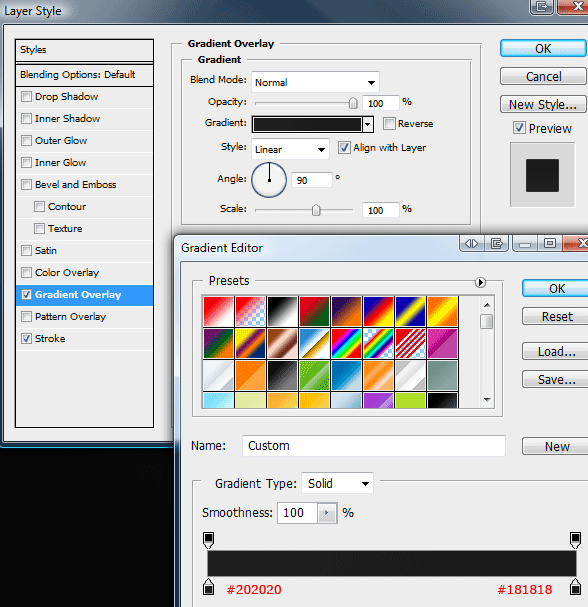Select the right color stop #181818

tap(575, 586)
